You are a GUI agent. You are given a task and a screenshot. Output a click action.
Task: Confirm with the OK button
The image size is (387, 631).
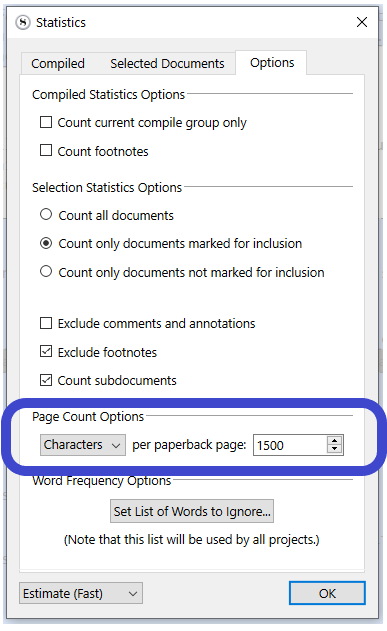coord(327,593)
